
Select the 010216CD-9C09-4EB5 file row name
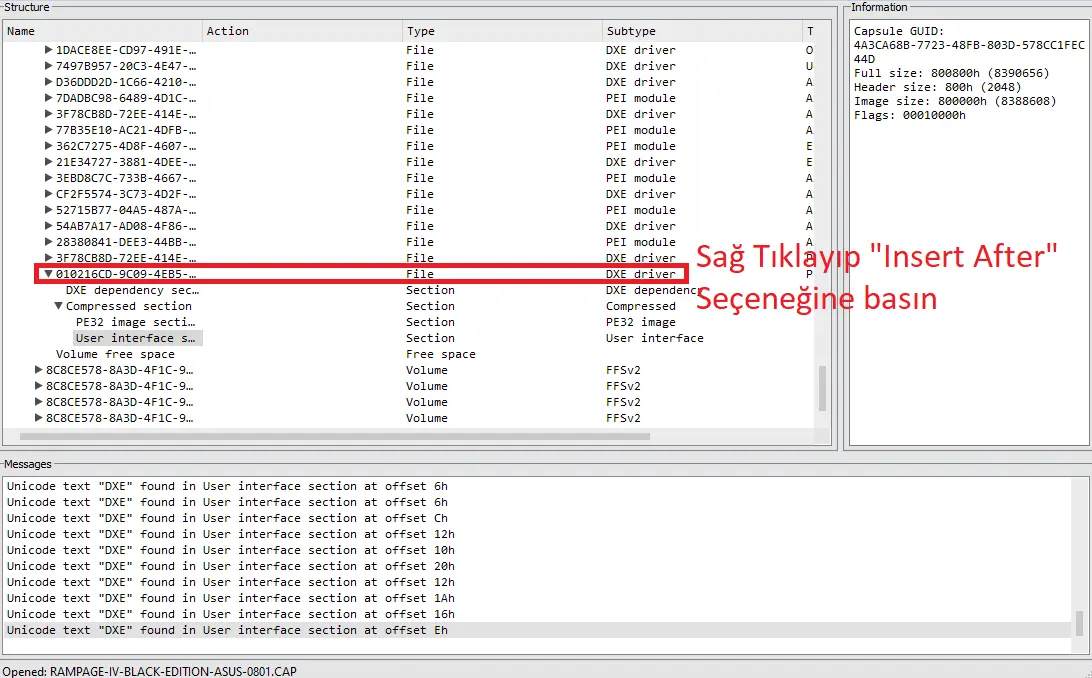(126, 274)
